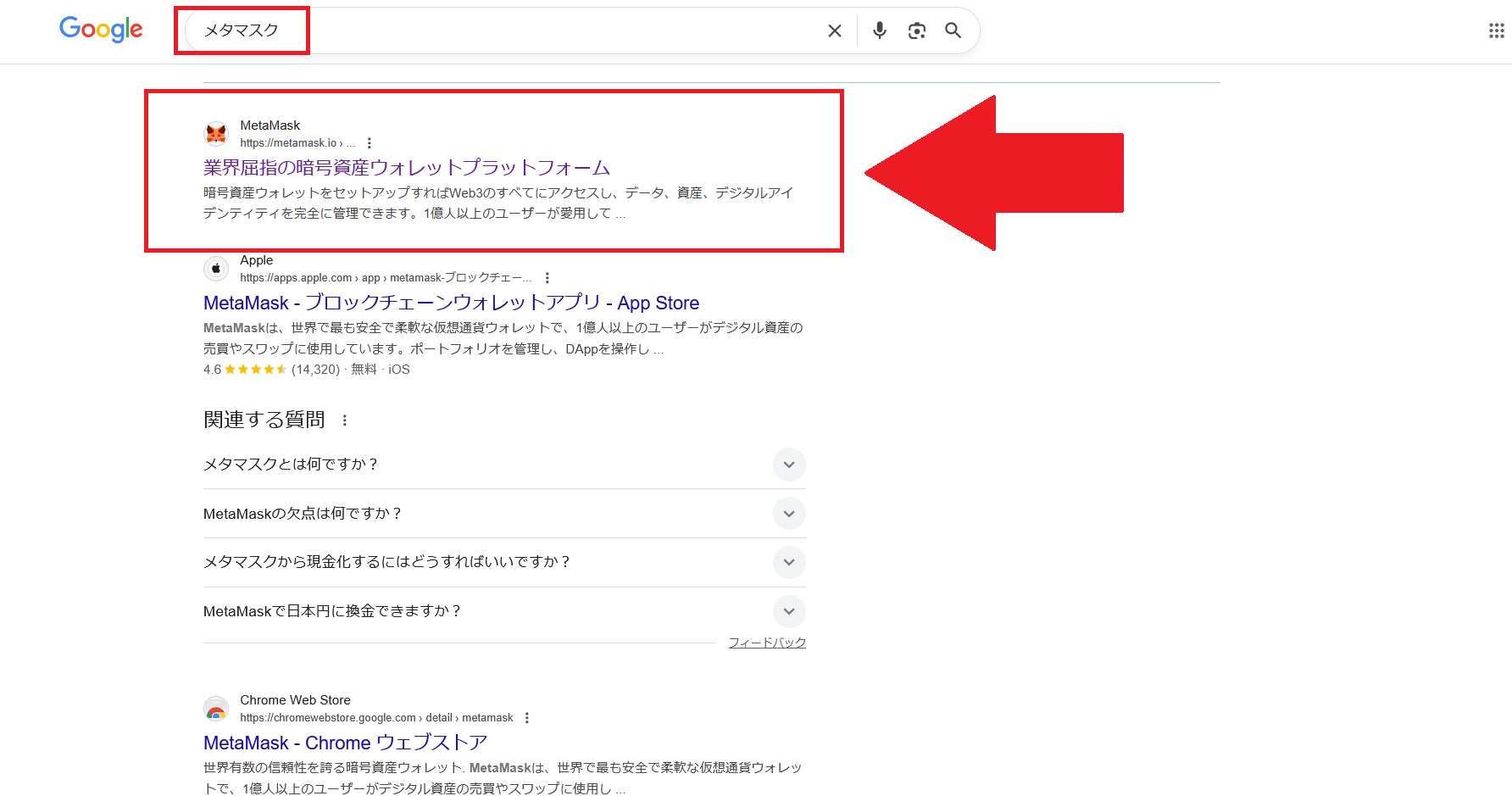Expand メタマスクから現金化するにはどうすればいいですか？
Screen dimensions: 1512x796
(x=789, y=562)
